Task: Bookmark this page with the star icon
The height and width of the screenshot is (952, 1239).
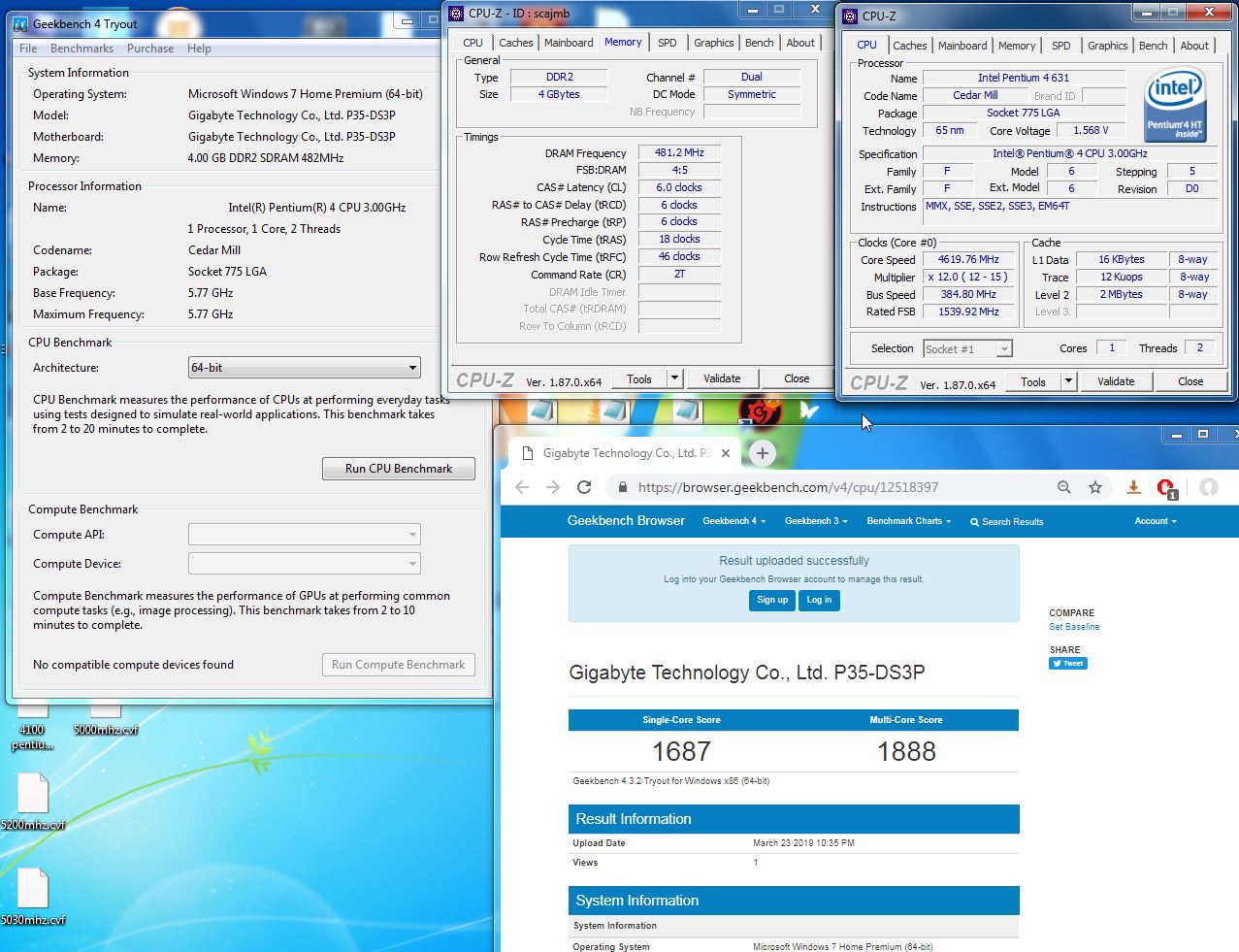Action: 1095,487
